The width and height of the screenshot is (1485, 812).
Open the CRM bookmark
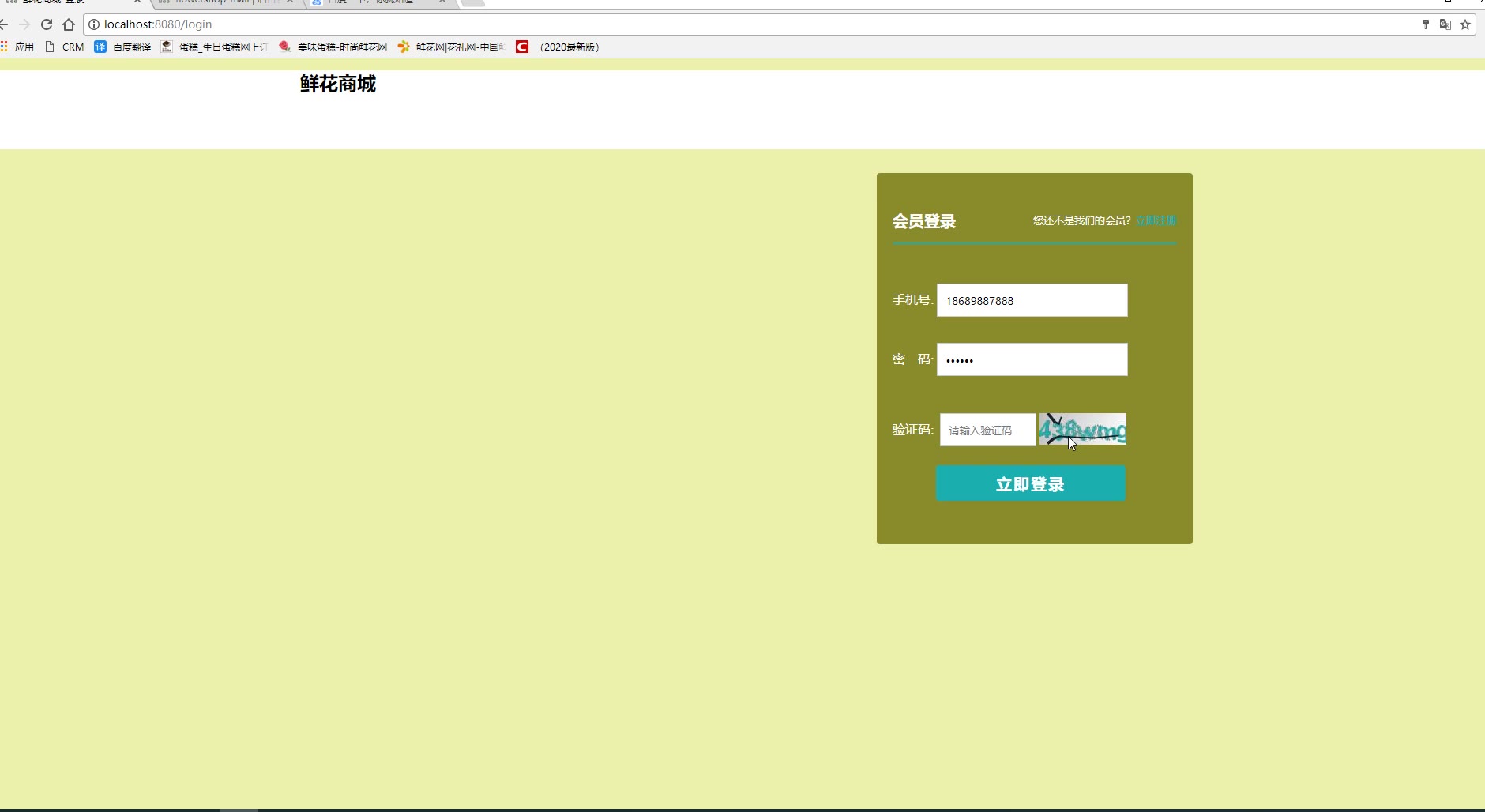(65, 47)
